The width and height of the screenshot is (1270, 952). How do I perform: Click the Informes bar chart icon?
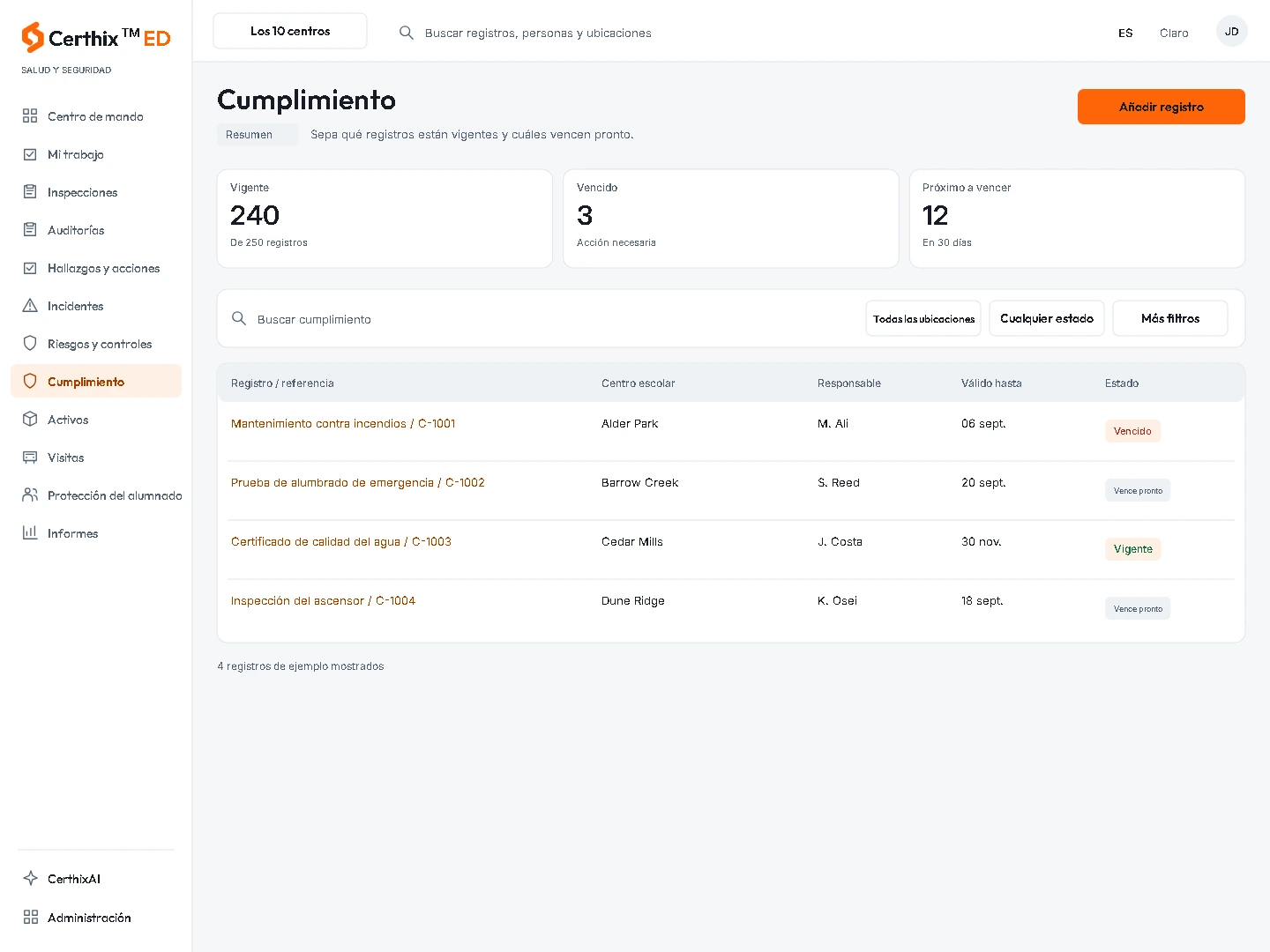coord(30,532)
